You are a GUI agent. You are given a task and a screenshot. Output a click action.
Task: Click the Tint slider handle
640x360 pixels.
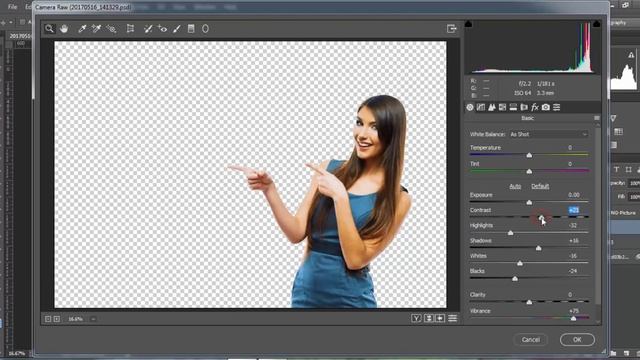[529, 171]
